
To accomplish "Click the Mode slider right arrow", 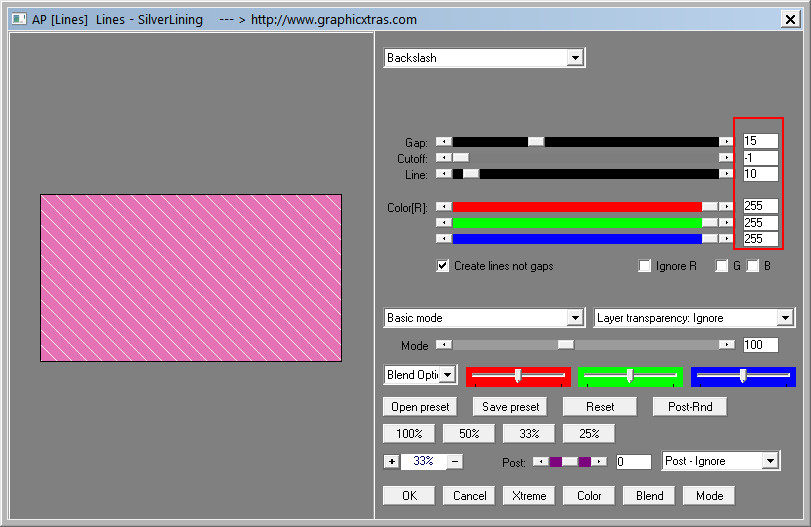I will (726, 344).
